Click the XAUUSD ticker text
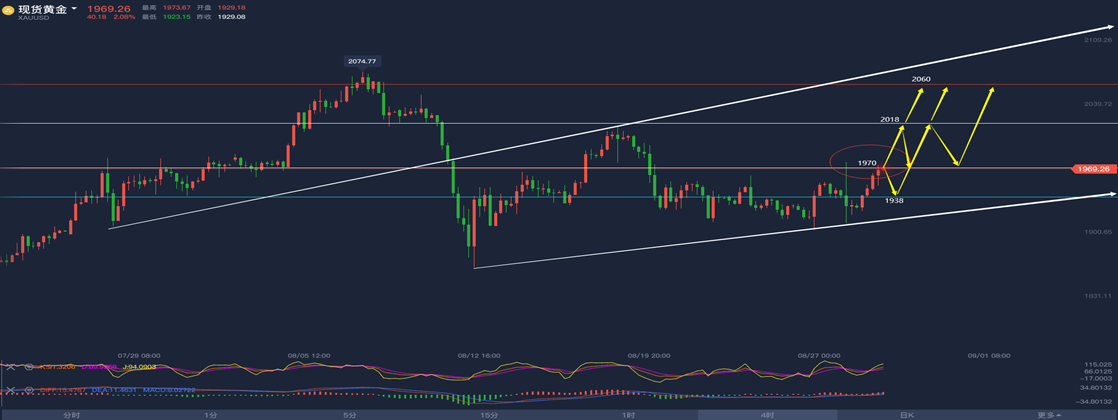The image size is (1118, 420). (34, 18)
